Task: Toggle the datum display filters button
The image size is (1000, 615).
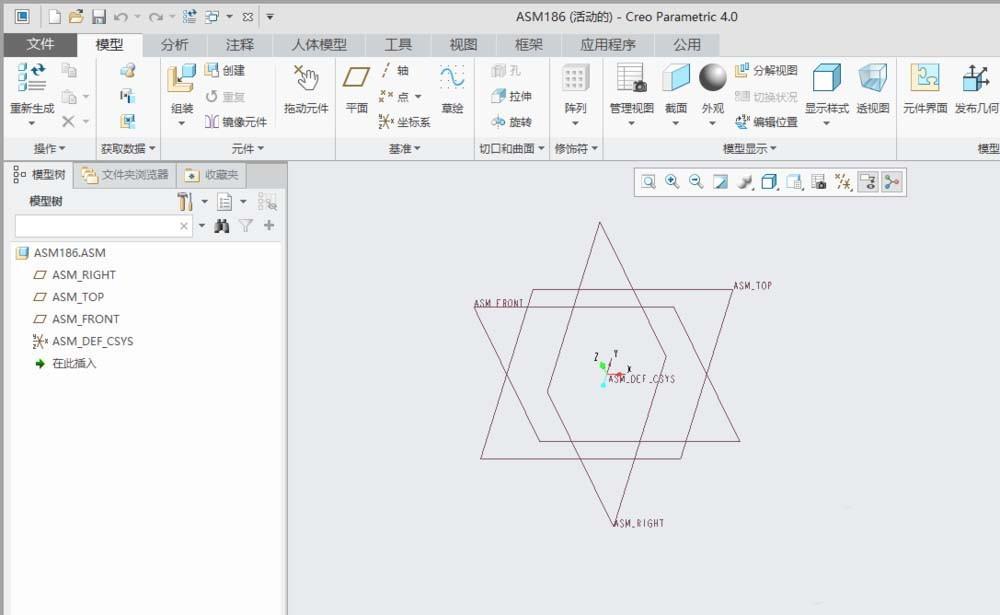Action: tap(844, 182)
